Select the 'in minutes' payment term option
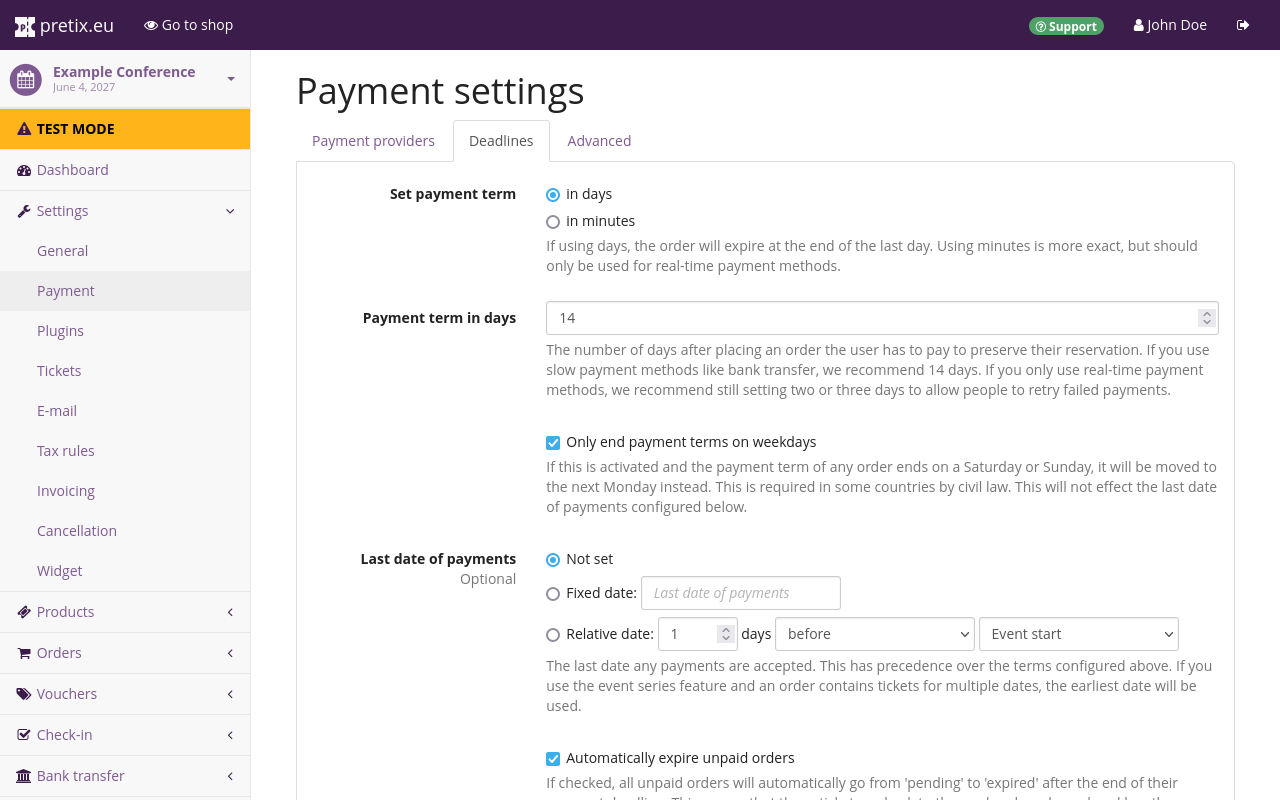Image resolution: width=1280 pixels, height=800 pixels. pos(553,222)
